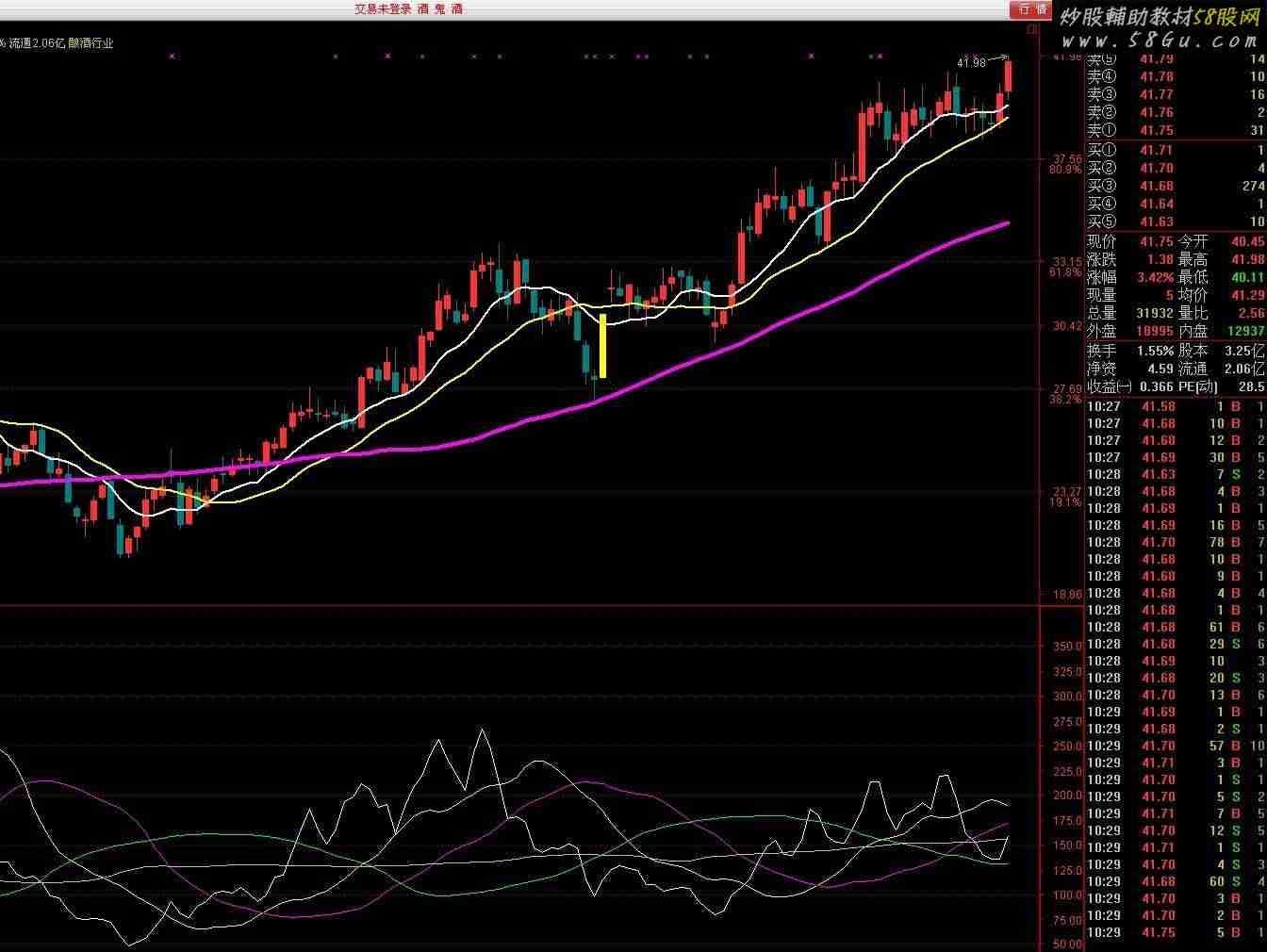Screen dimensions: 1267x952
Task: Select the 卖① sell order at 41.75
Action: coord(1176,130)
